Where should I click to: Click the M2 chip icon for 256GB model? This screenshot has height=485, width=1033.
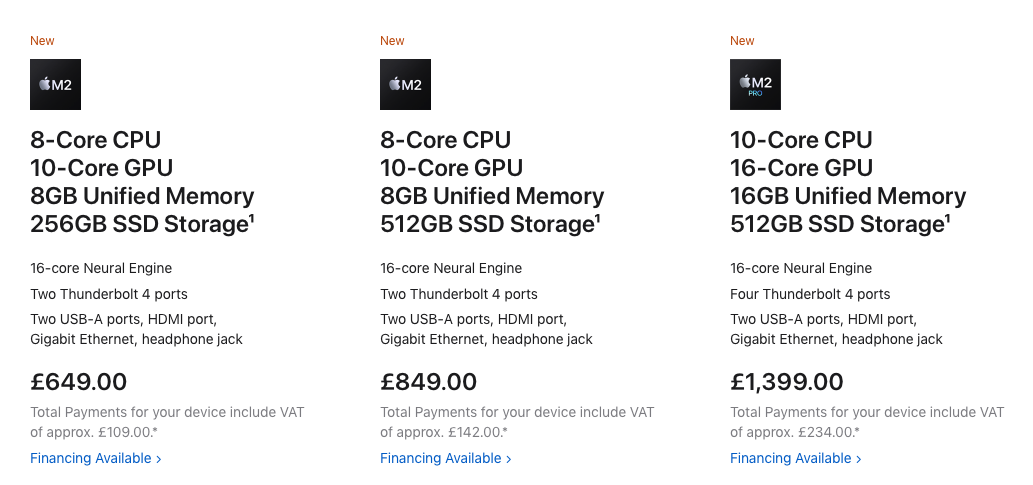tap(55, 85)
